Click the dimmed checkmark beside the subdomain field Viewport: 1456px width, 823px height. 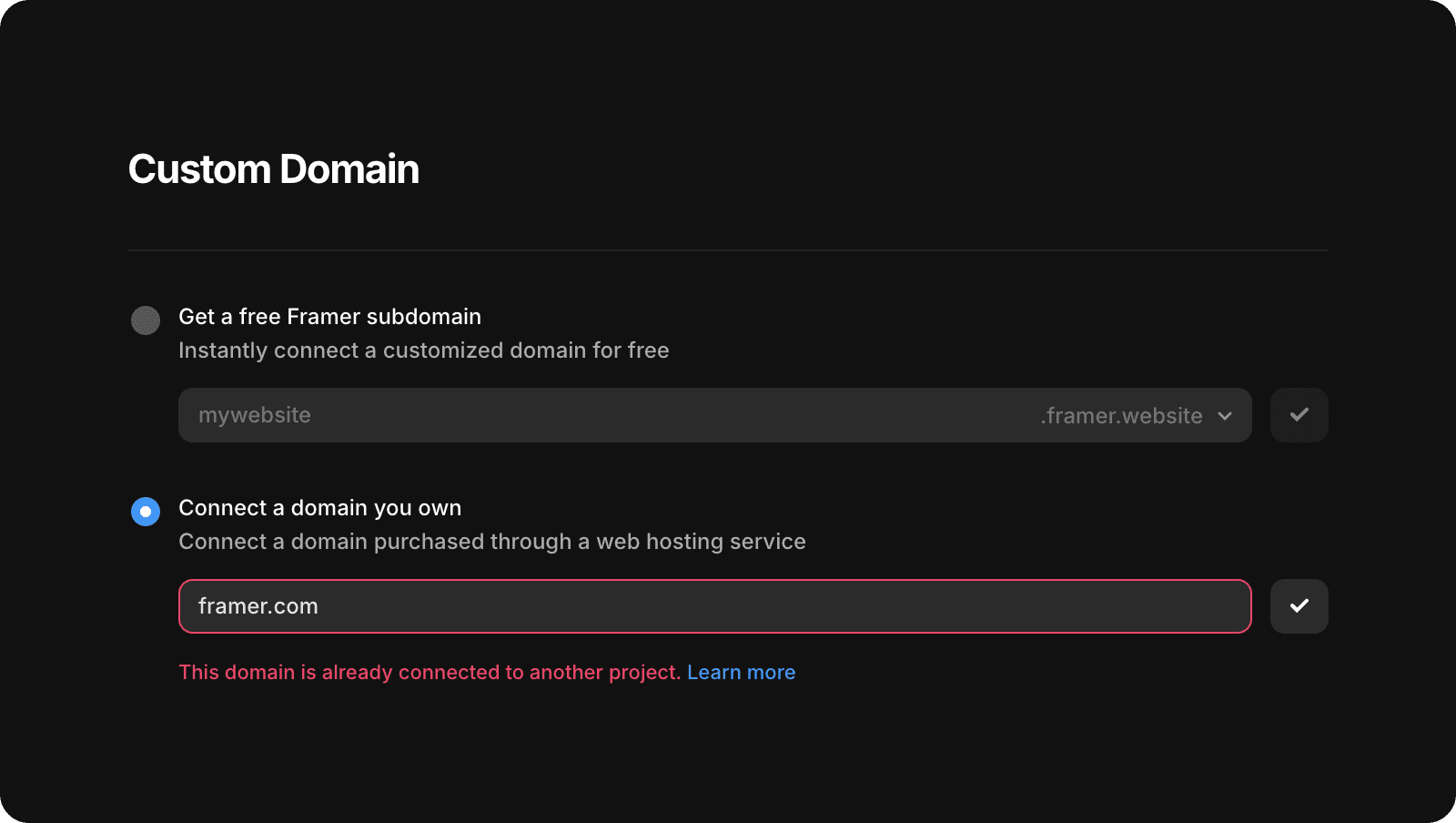[1299, 415]
